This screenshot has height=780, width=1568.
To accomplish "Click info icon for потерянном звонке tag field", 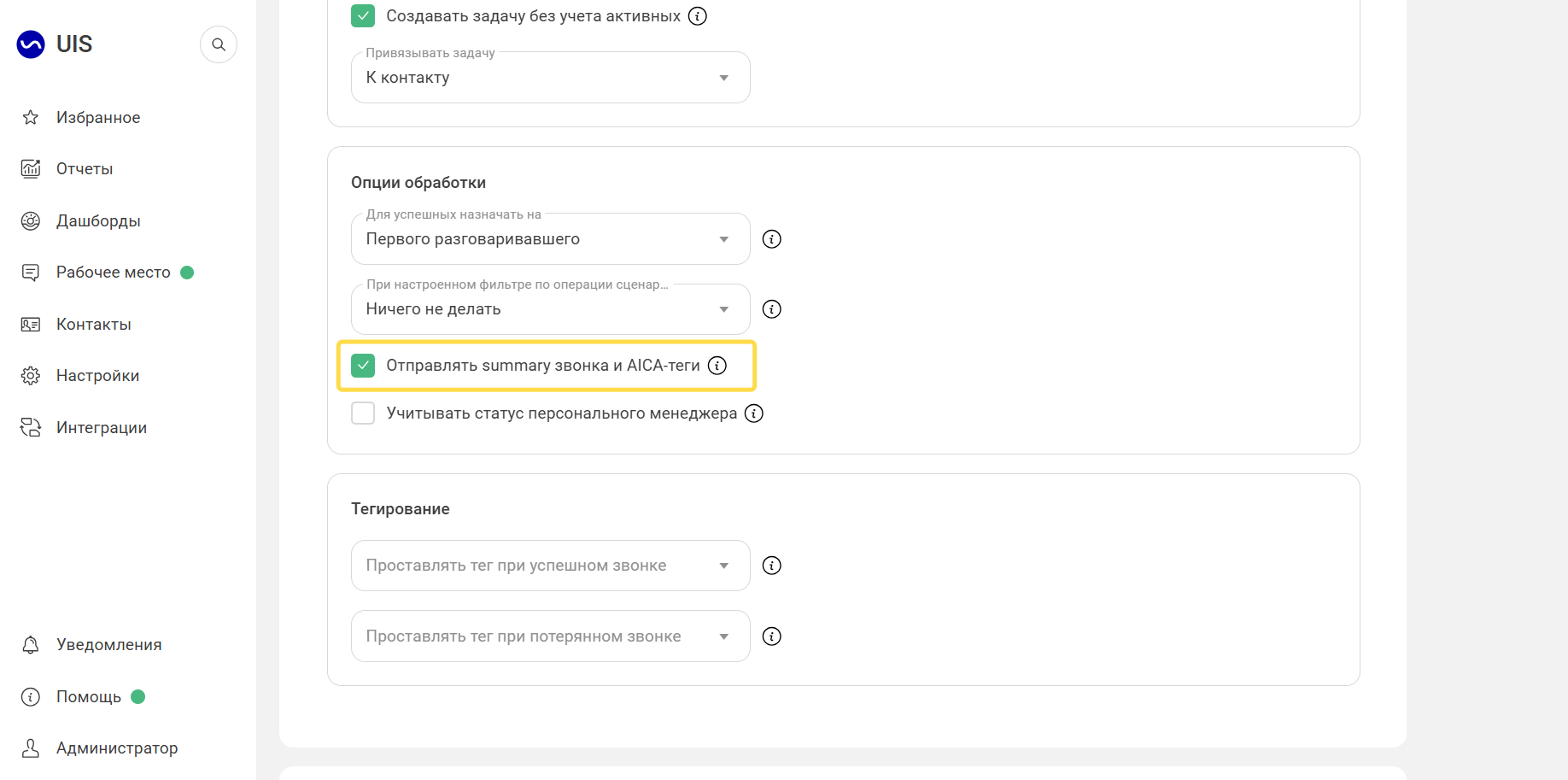I will pyautogui.click(x=772, y=636).
